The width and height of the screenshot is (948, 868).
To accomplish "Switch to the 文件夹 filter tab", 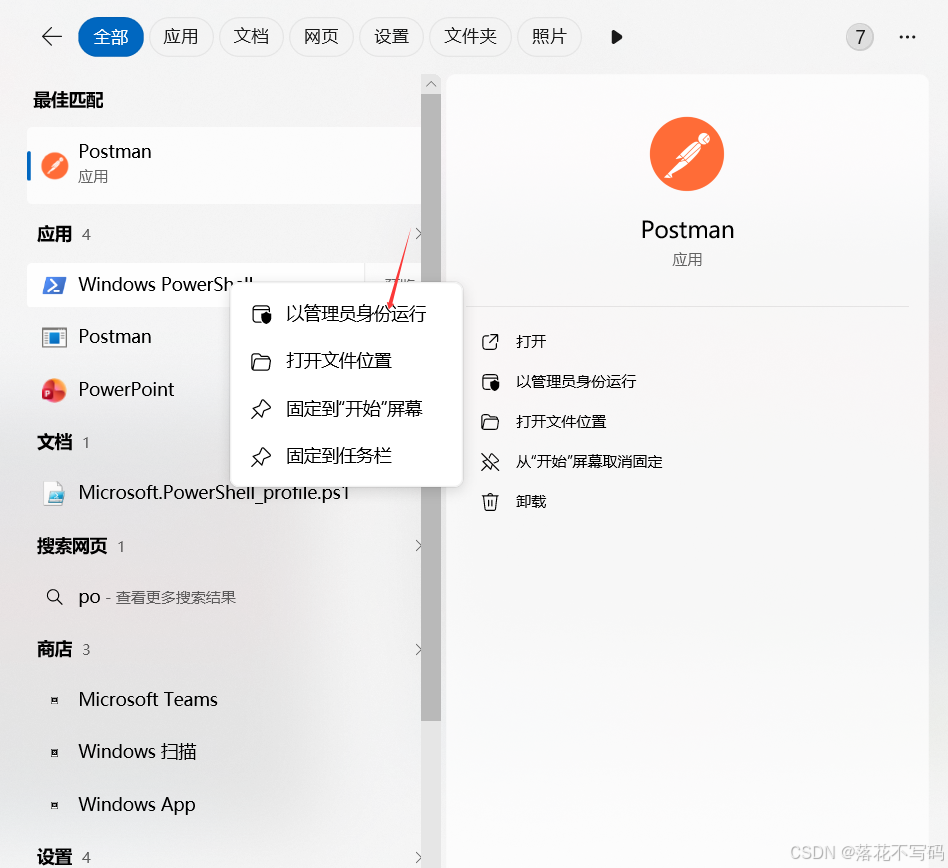I will tap(470, 37).
